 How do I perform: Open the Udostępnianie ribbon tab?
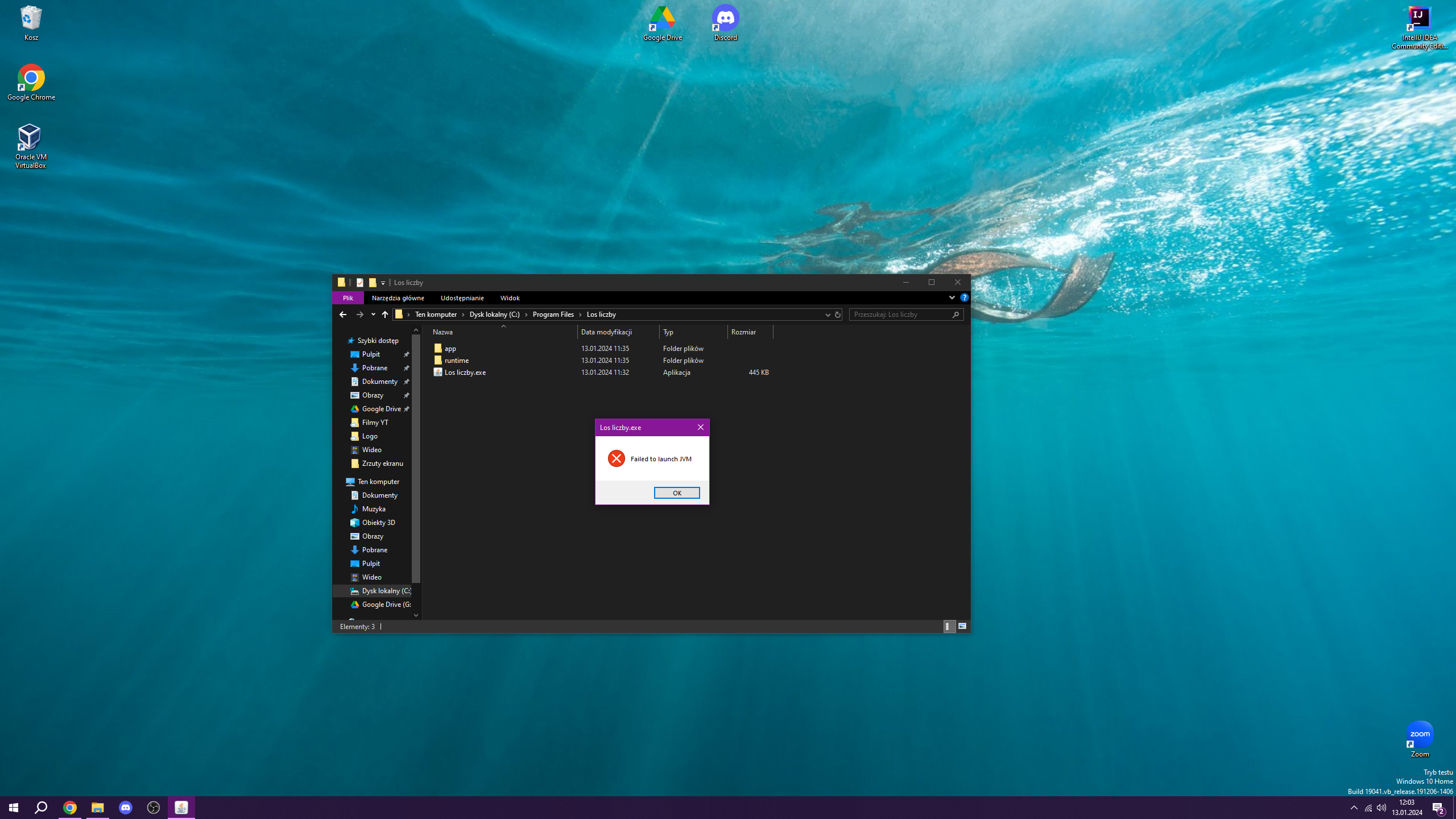(x=462, y=297)
